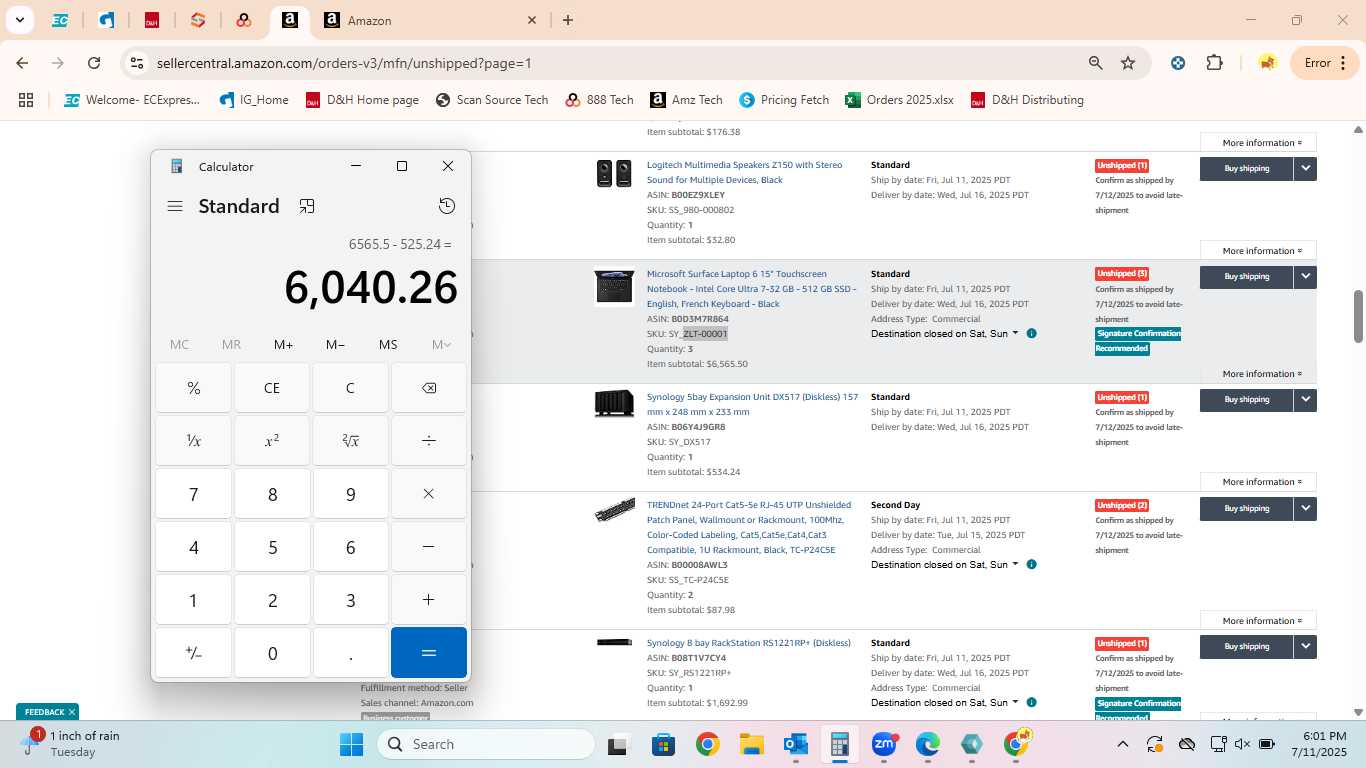1366x768 pixels.
Task: Switch to the active Amazon tab
Action: click(289, 20)
